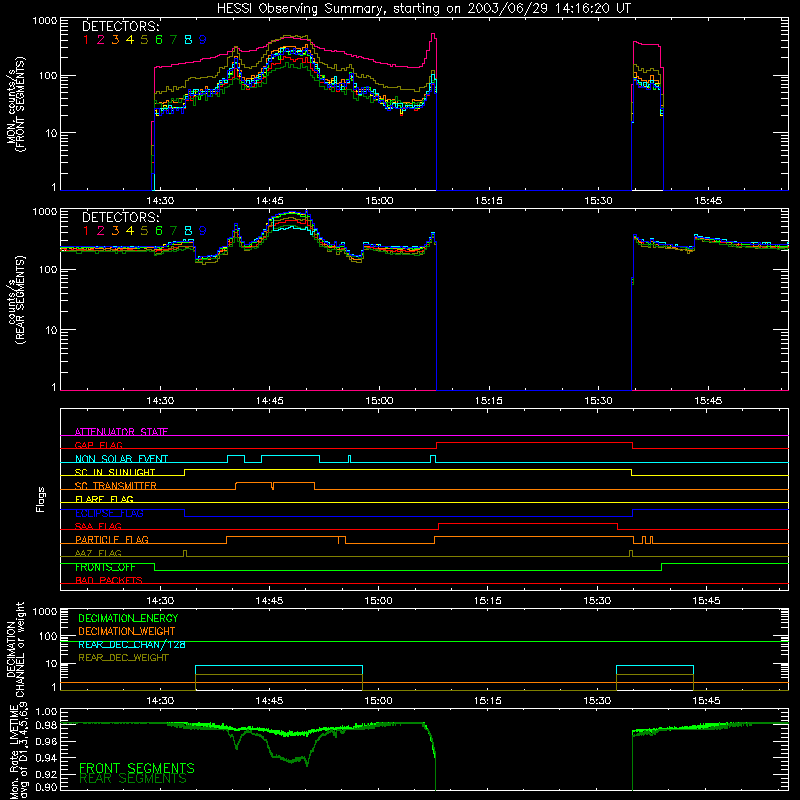Click the FLARE FLAG label
Screen dimensions: 800x800
pos(104,499)
